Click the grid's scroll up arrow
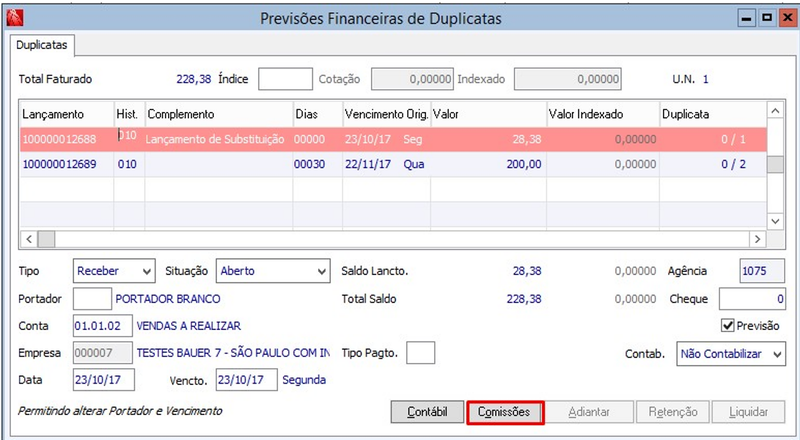 (775, 110)
